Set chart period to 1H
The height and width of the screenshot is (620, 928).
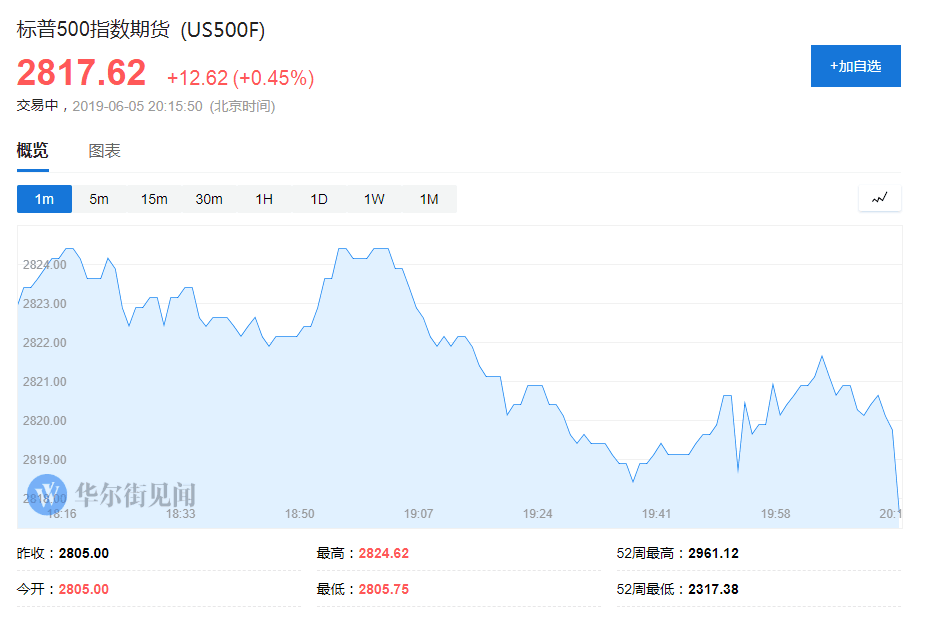tap(264, 199)
